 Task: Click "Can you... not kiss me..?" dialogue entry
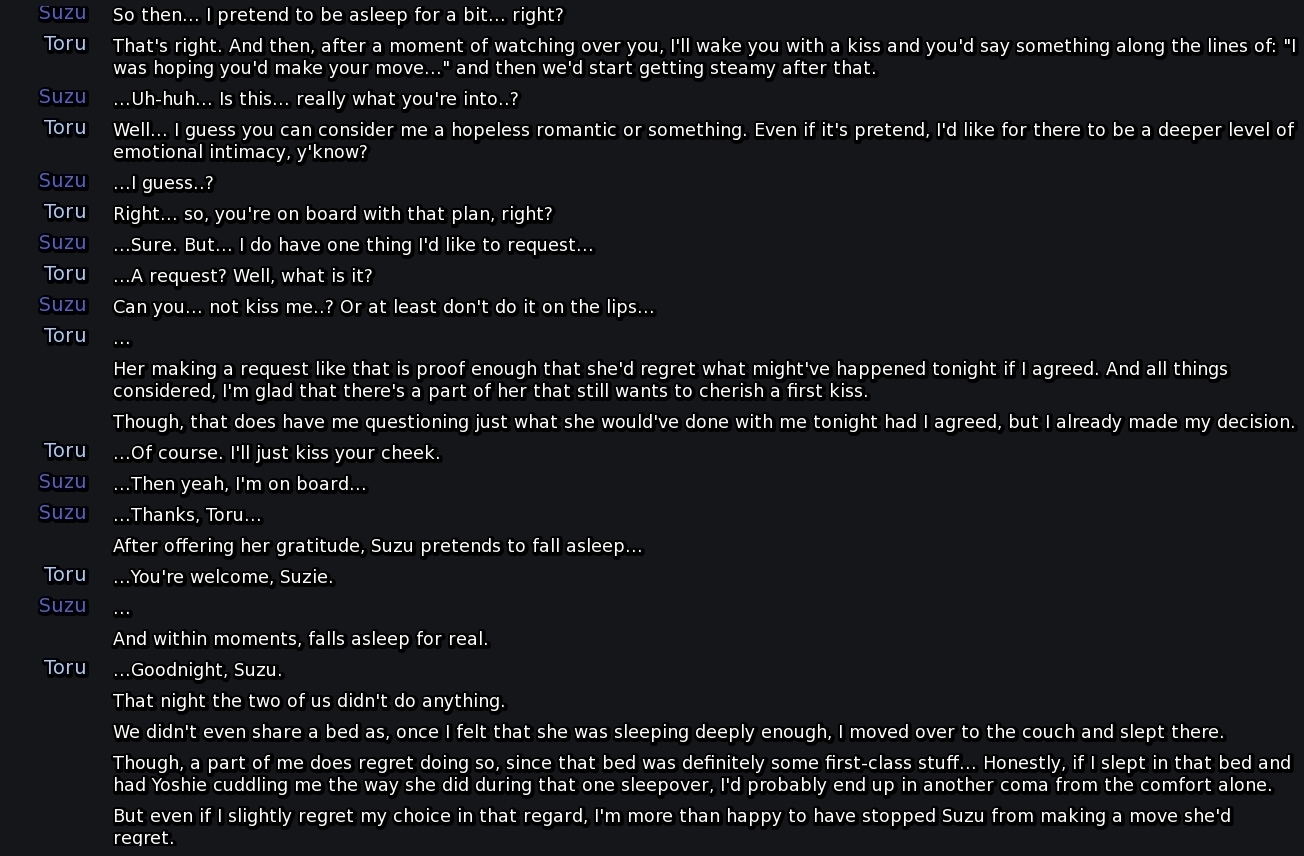click(x=384, y=307)
